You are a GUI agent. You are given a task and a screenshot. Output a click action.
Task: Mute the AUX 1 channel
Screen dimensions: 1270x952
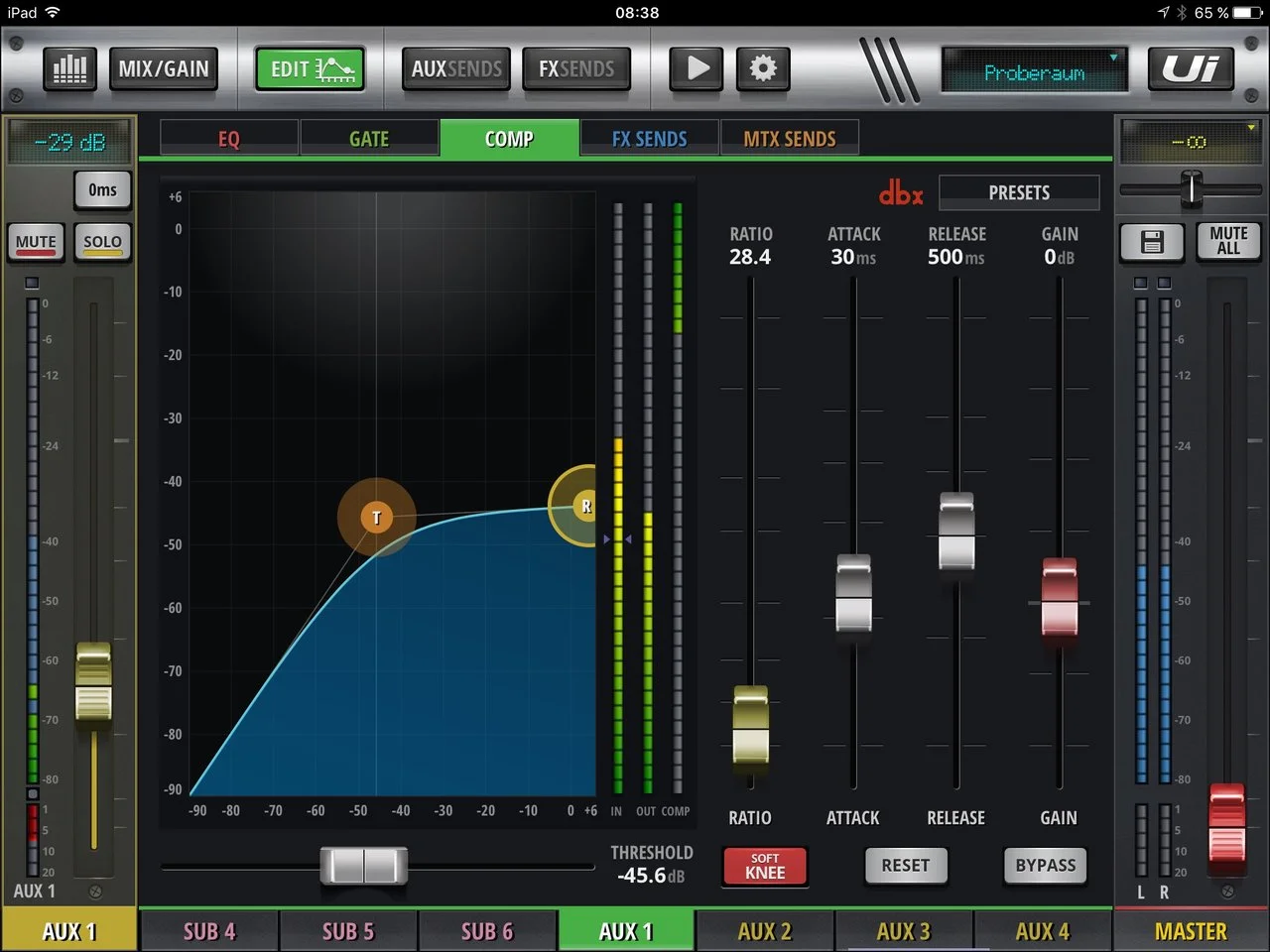coord(36,241)
